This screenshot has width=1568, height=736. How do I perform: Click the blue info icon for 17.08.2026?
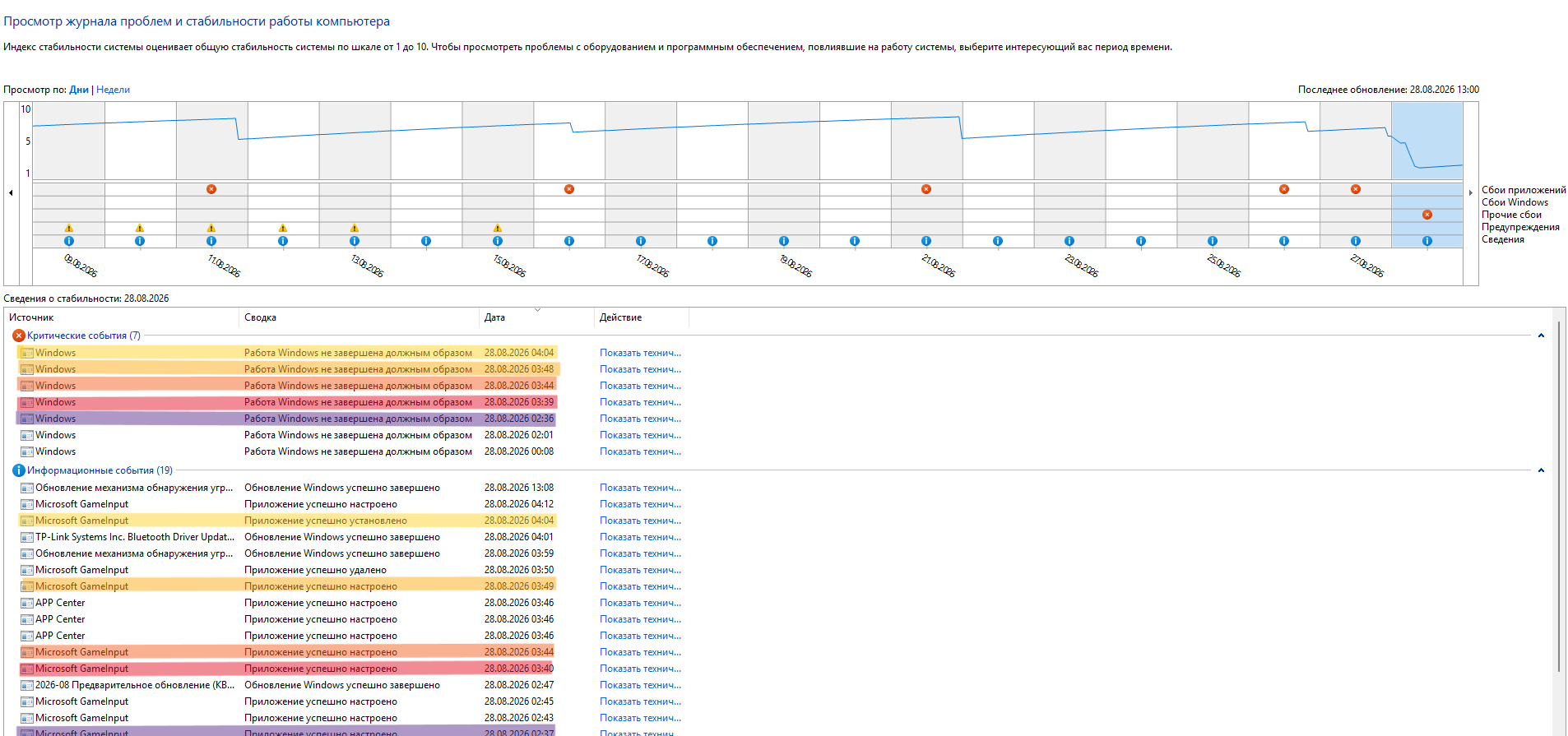click(641, 241)
